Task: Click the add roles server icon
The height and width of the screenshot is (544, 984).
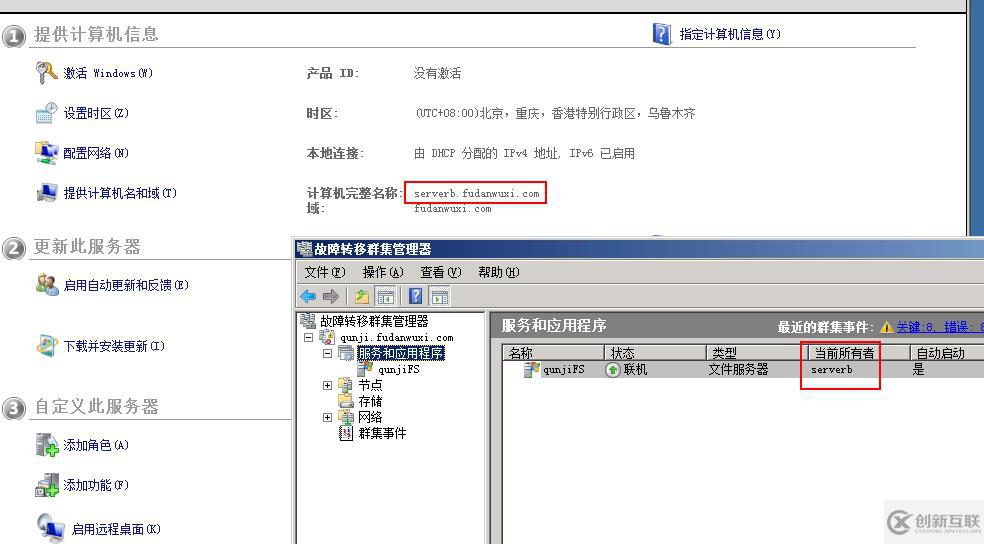Action: coord(46,445)
